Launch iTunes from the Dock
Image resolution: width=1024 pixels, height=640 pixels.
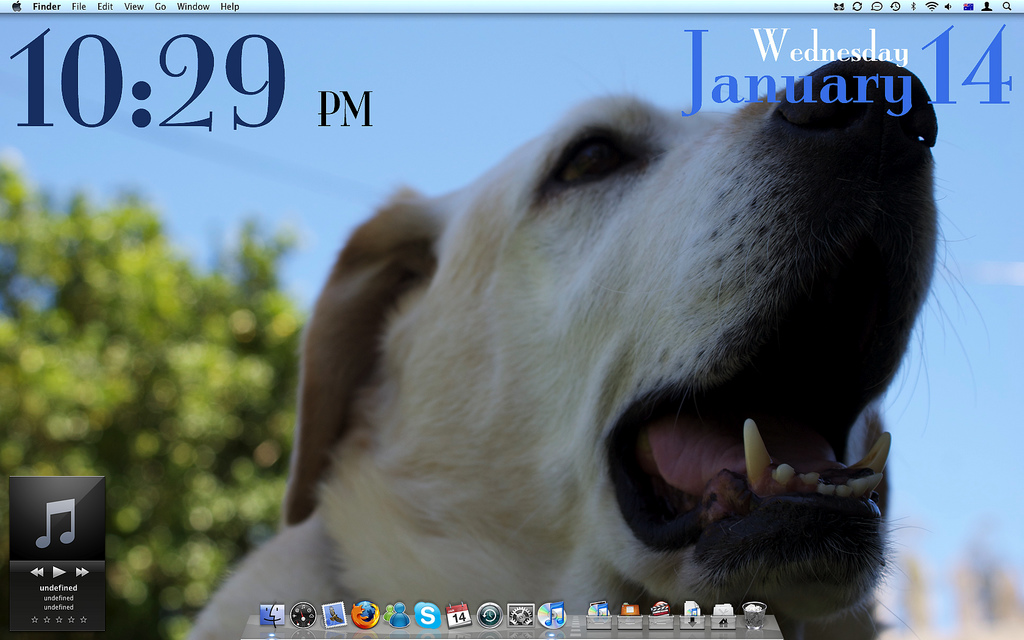(552, 615)
